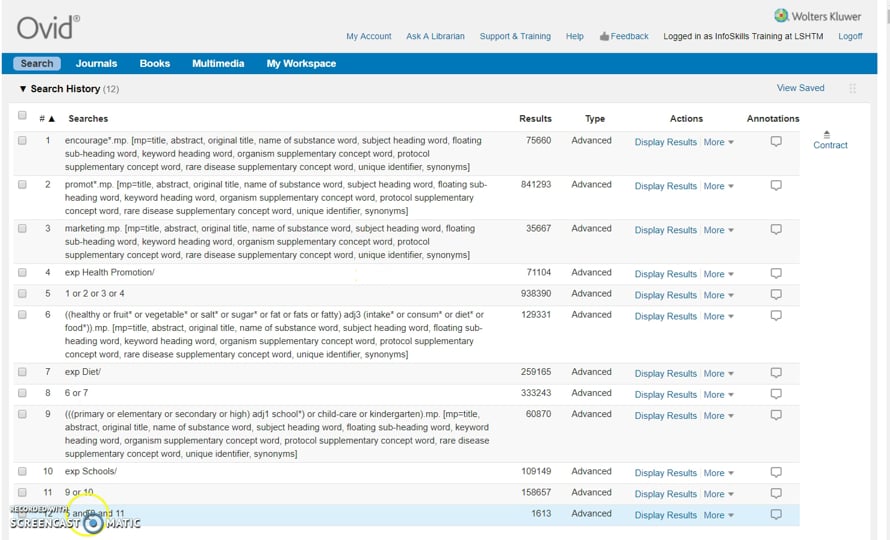The image size is (890, 540).
Task: Click annotation bubble on search 12 row
Action: tap(775, 514)
